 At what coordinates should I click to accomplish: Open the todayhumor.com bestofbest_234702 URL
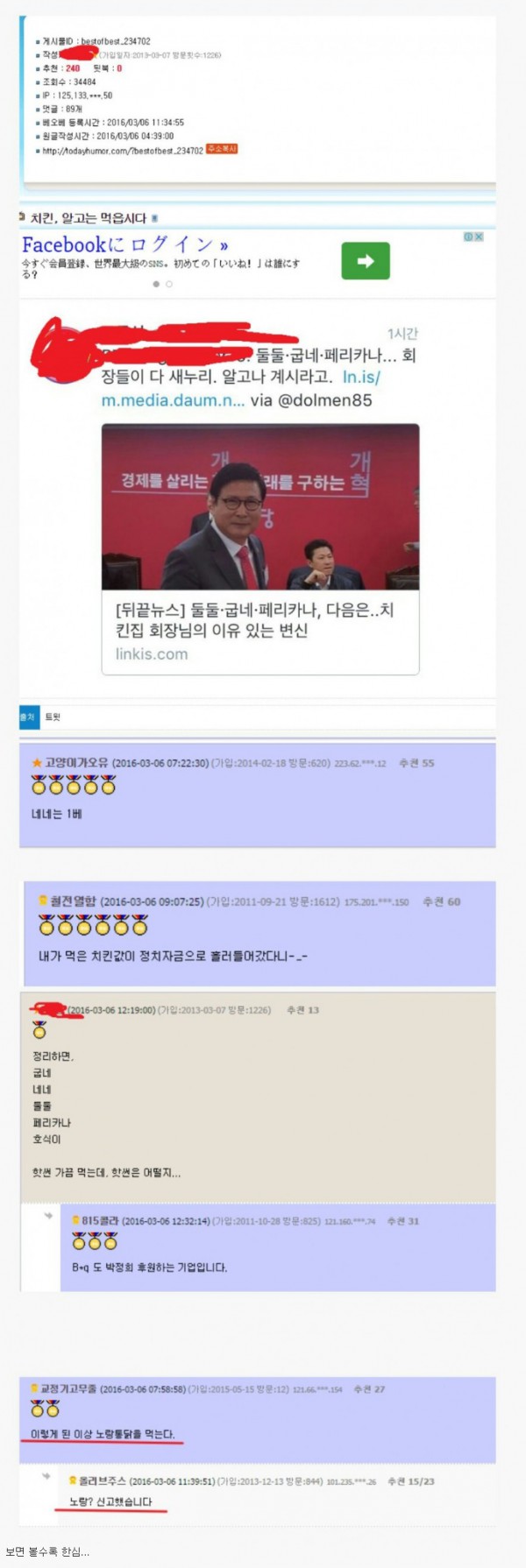tap(123, 151)
